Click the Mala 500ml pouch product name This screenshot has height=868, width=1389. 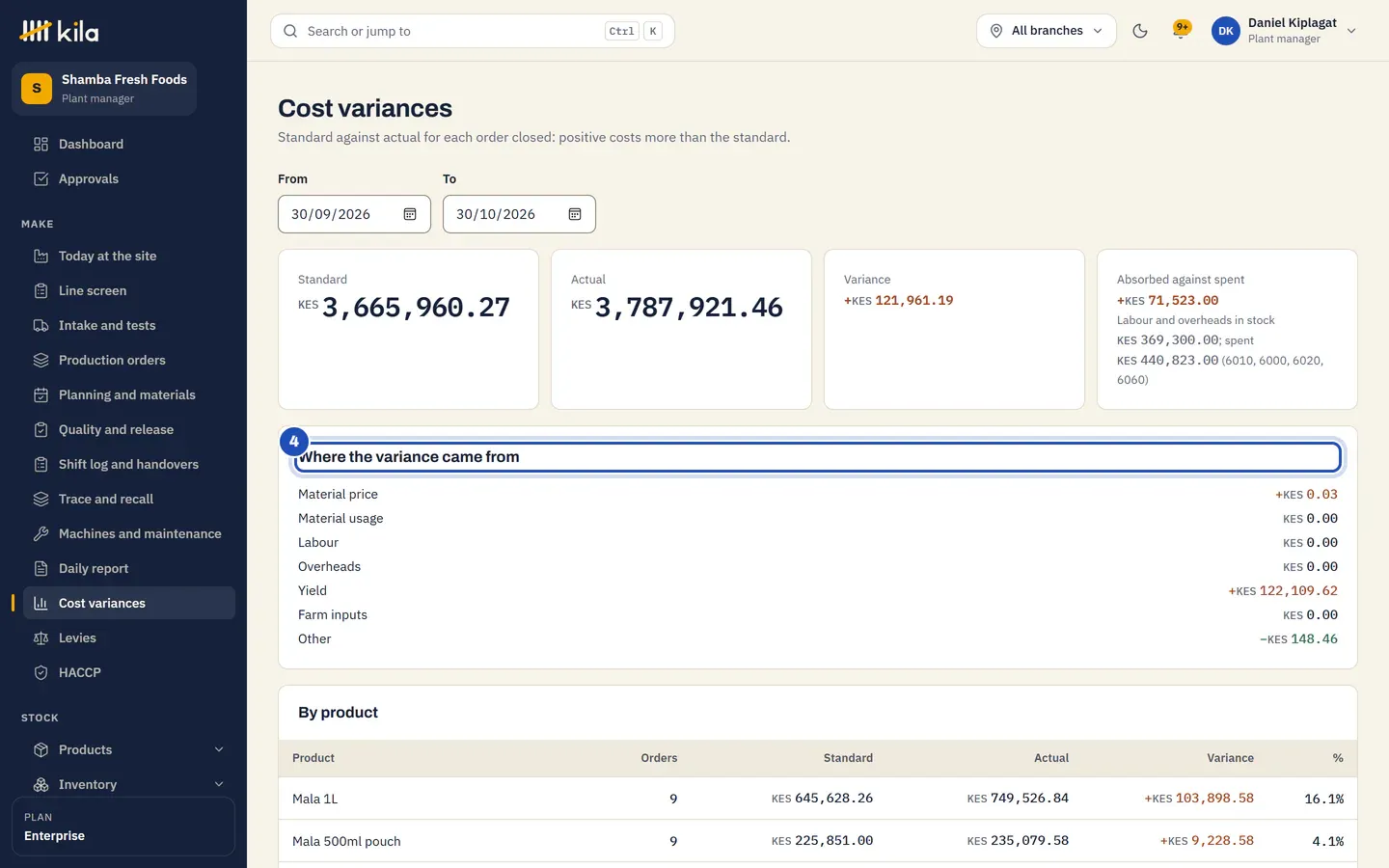(x=346, y=841)
